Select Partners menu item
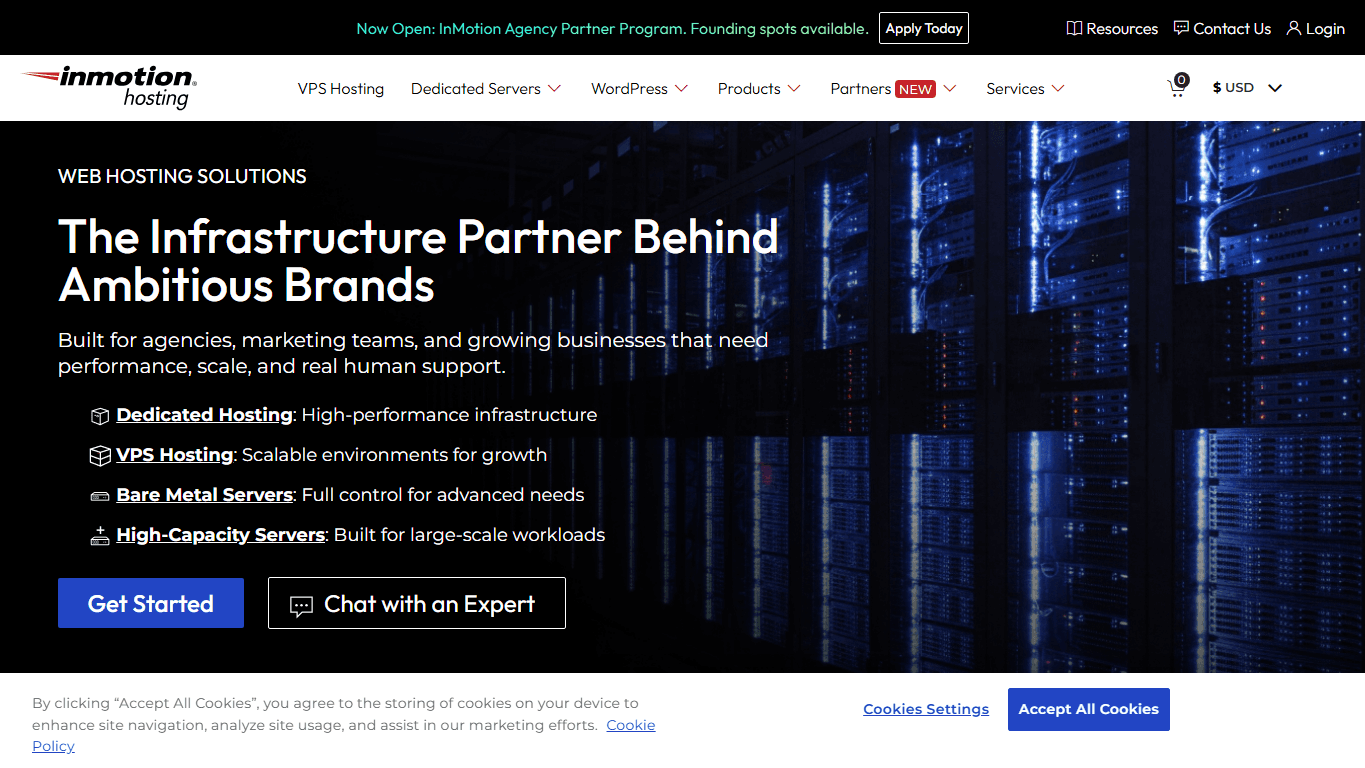Image resolution: width=1365 pixels, height=768 pixels. click(860, 89)
